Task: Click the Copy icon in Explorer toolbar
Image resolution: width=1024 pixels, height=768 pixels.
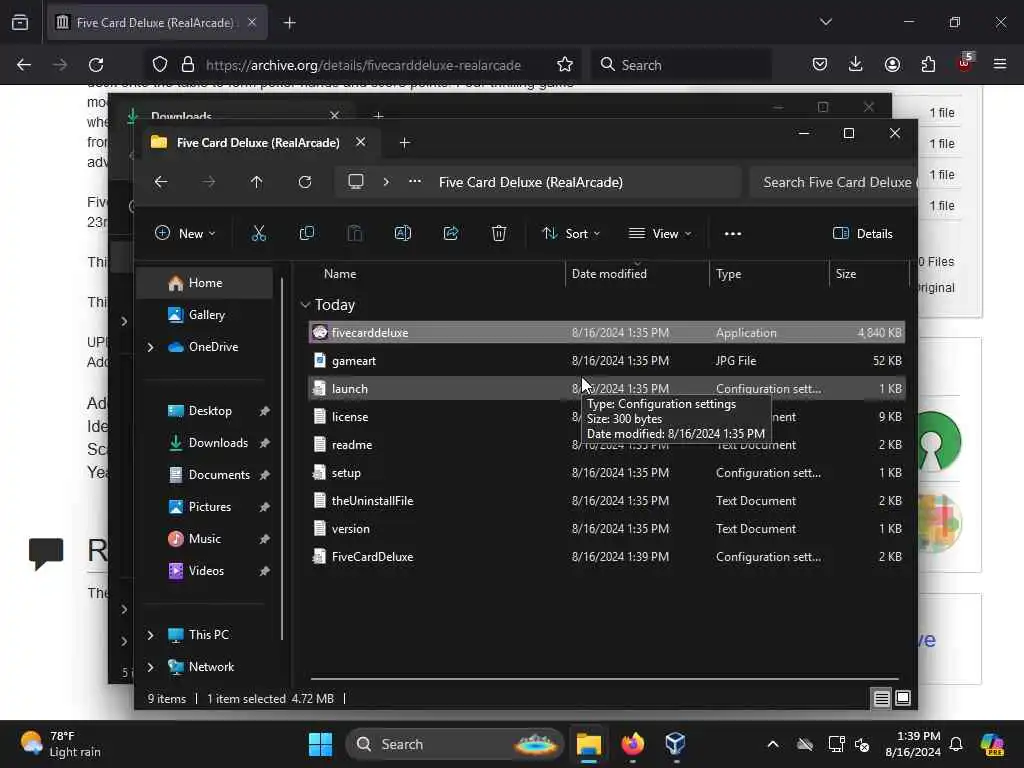Action: coord(306,233)
